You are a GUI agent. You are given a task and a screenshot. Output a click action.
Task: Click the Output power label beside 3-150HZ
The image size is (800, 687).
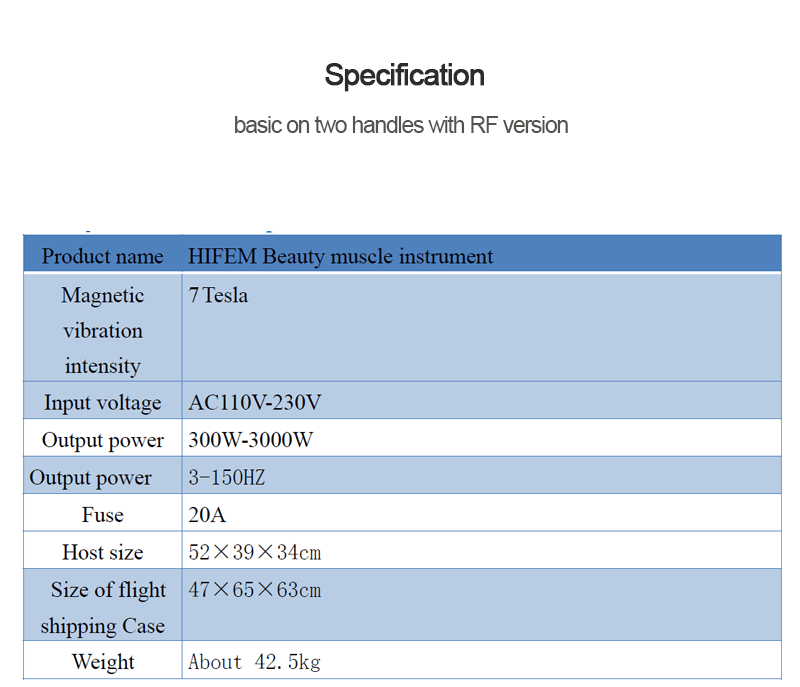click(91, 478)
